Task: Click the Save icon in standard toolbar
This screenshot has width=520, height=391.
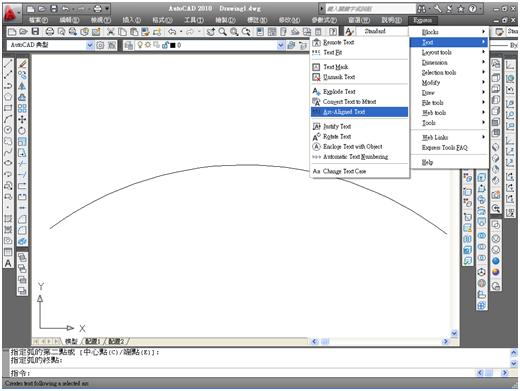Action: [x=35, y=32]
